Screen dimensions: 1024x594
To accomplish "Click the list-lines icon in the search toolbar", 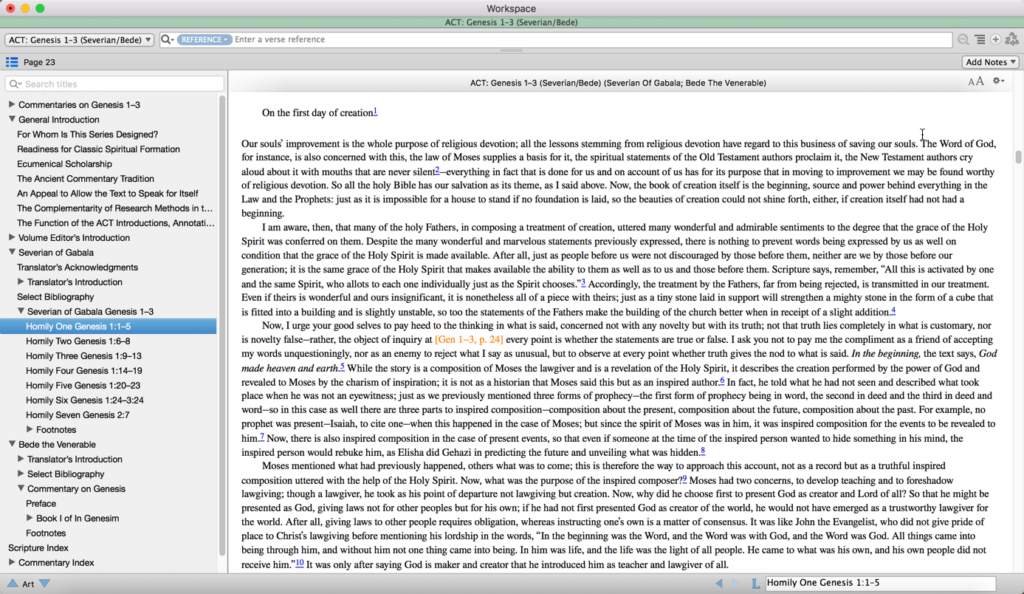I will tap(979, 39).
